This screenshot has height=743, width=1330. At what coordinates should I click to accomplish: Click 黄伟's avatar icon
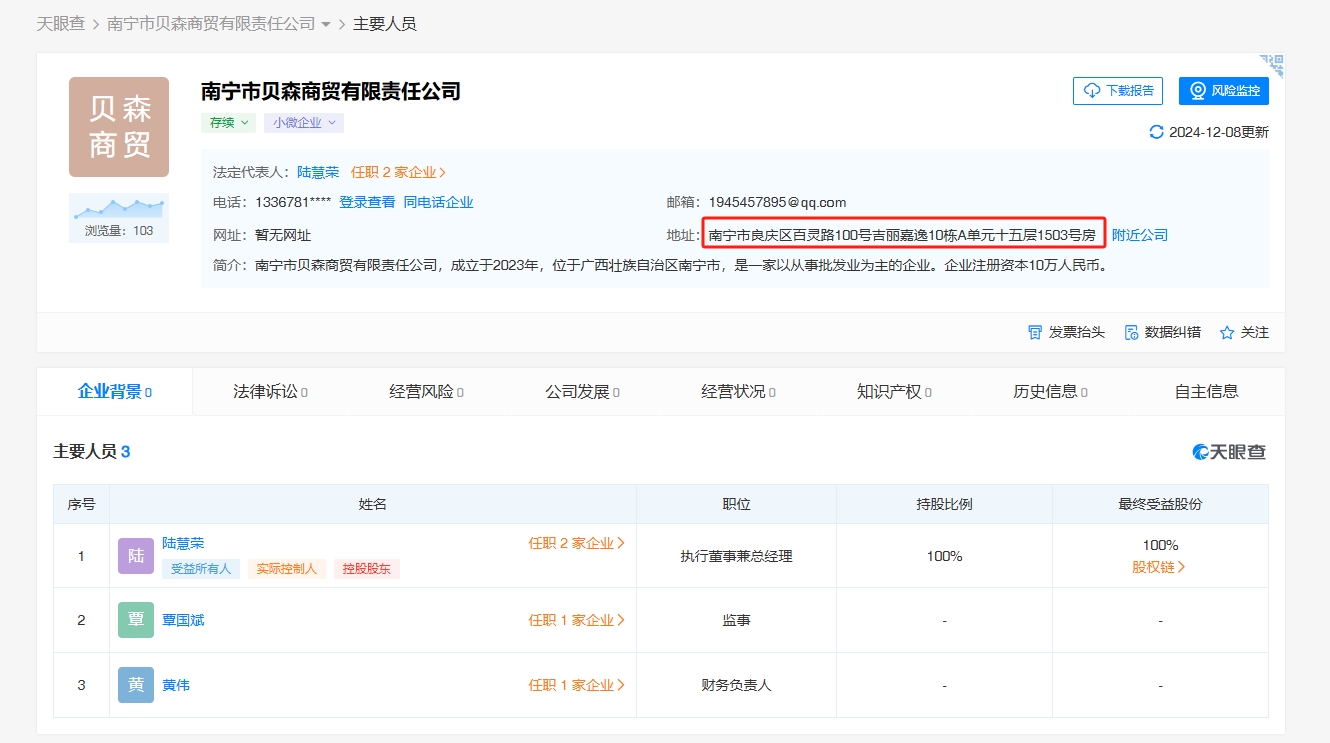135,685
